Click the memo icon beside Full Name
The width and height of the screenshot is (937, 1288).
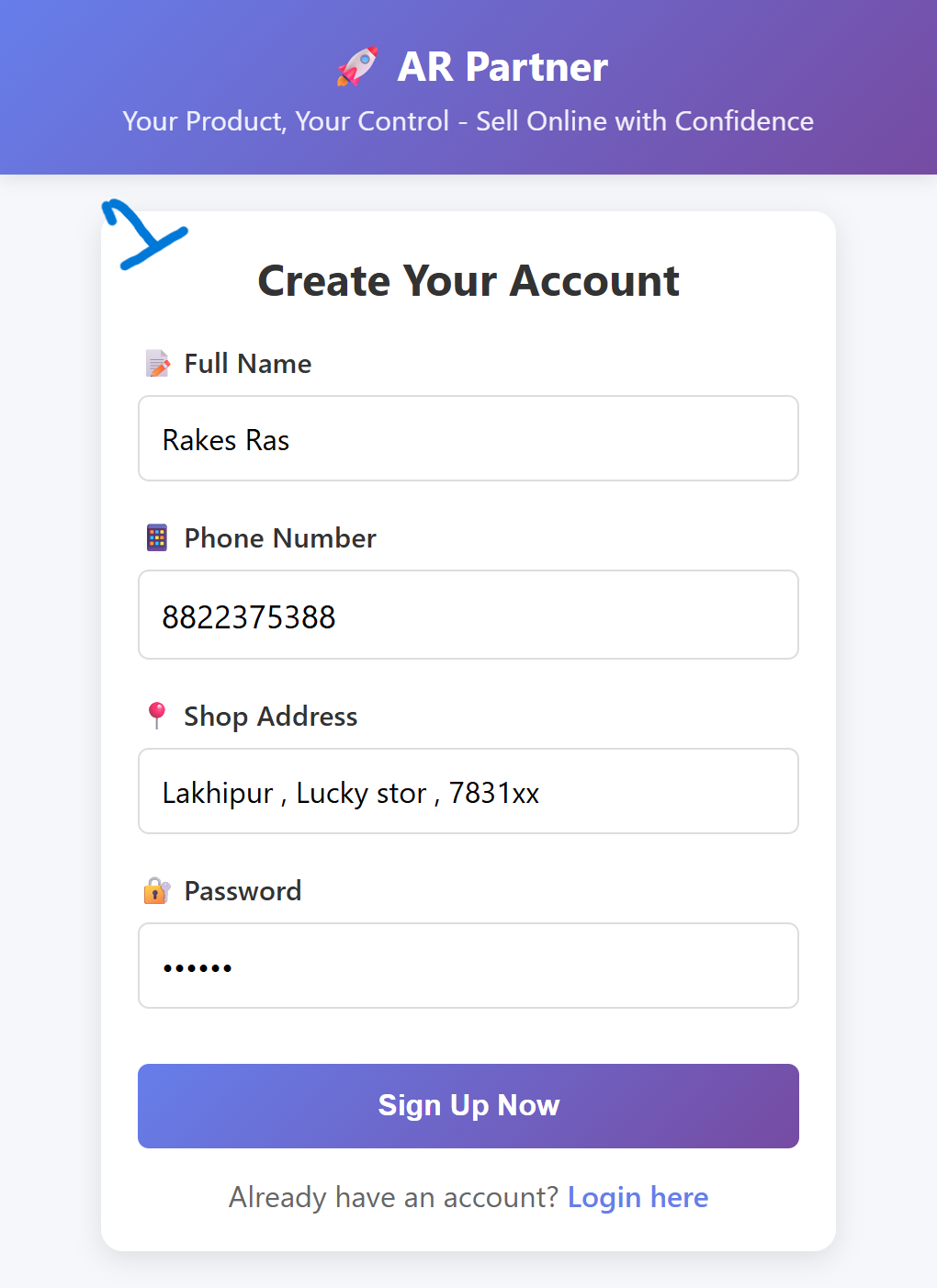[158, 364]
